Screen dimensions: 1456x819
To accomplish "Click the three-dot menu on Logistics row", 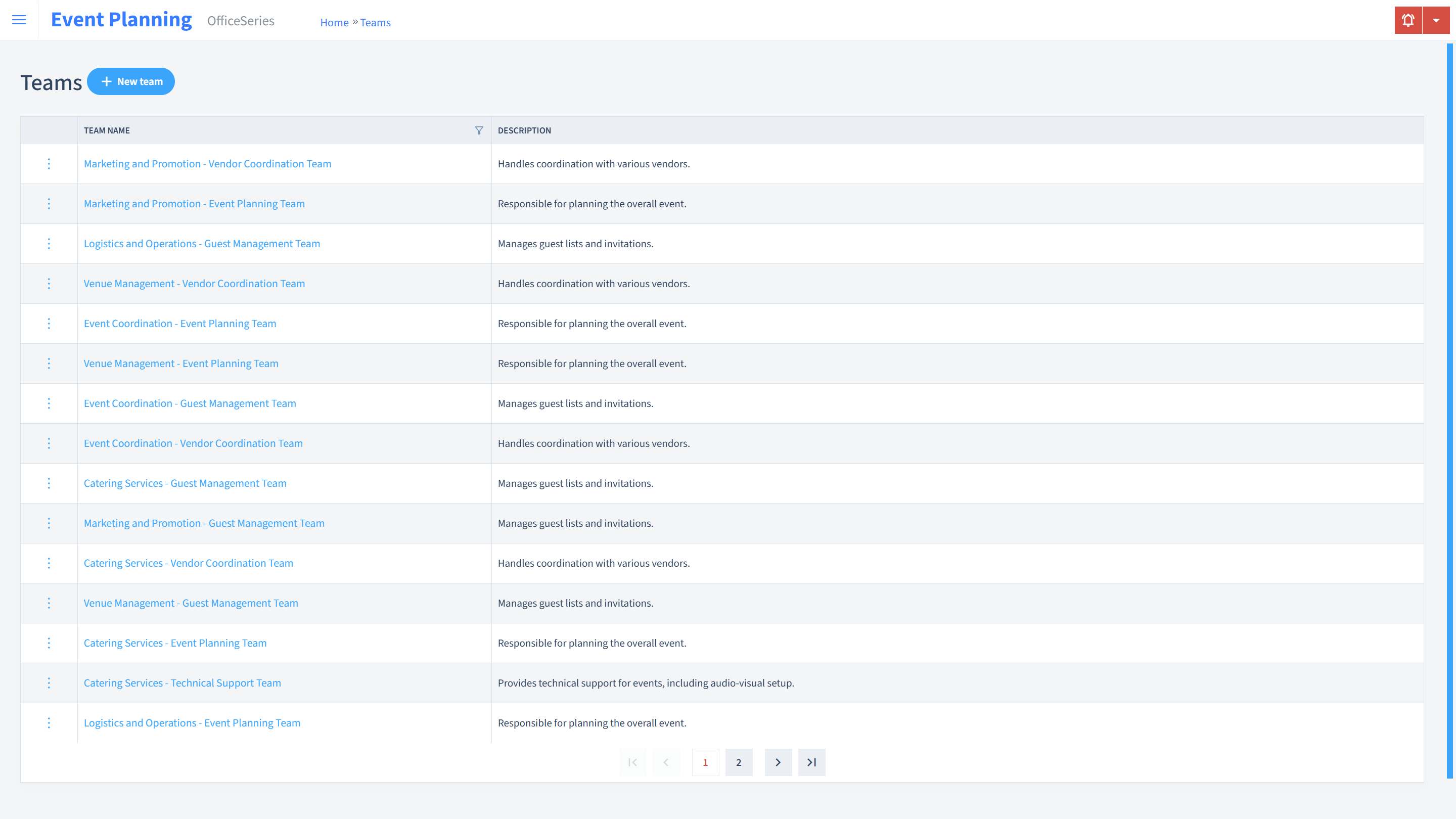I will point(49,243).
